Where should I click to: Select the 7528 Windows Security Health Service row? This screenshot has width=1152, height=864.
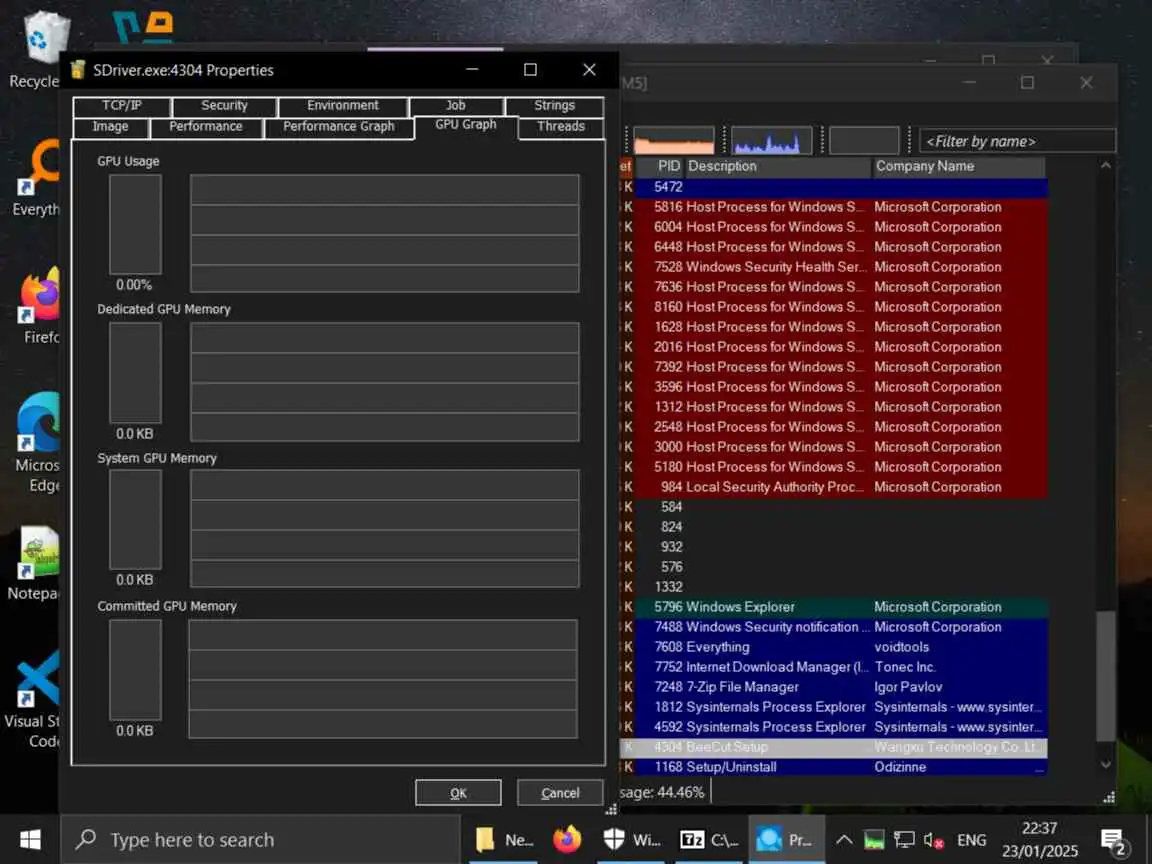coord(834,267)
